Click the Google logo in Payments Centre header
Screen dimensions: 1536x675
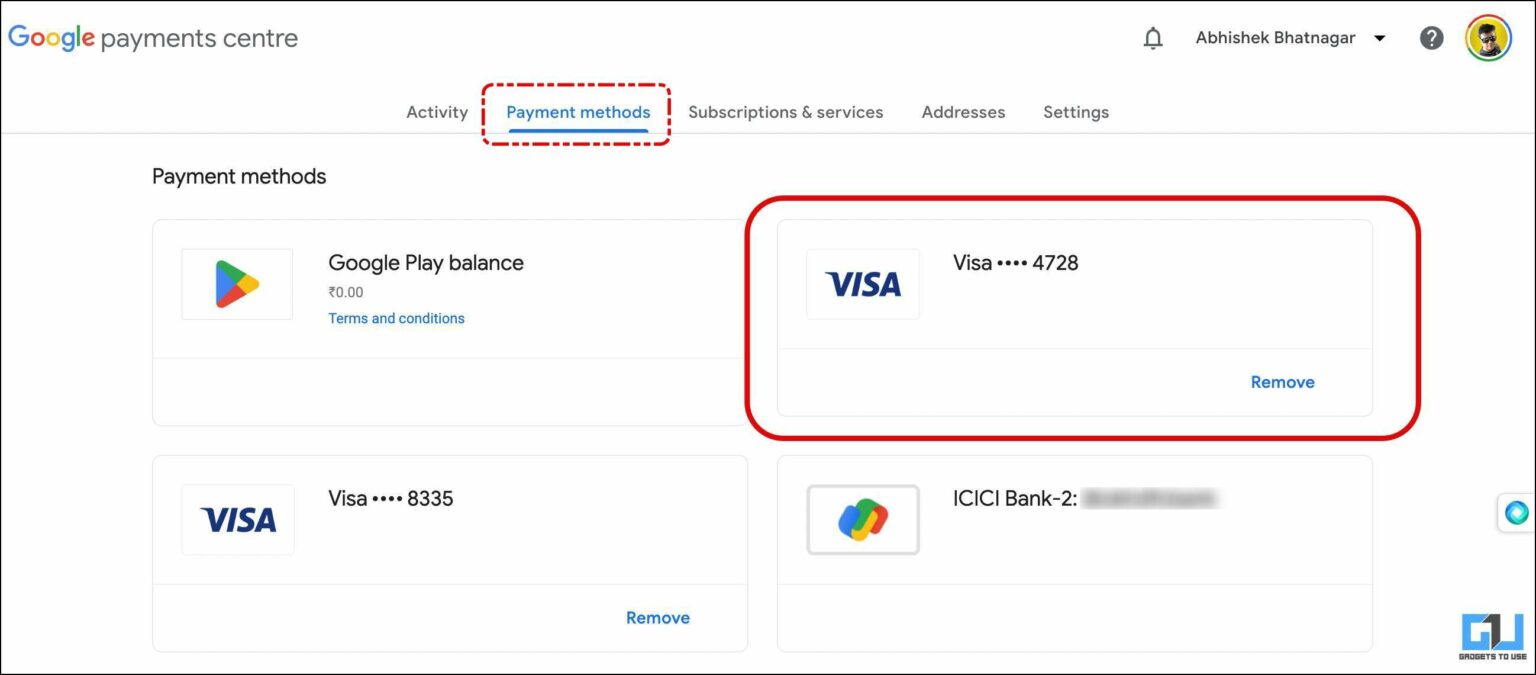pyautogui.click(x=50, y=37)
